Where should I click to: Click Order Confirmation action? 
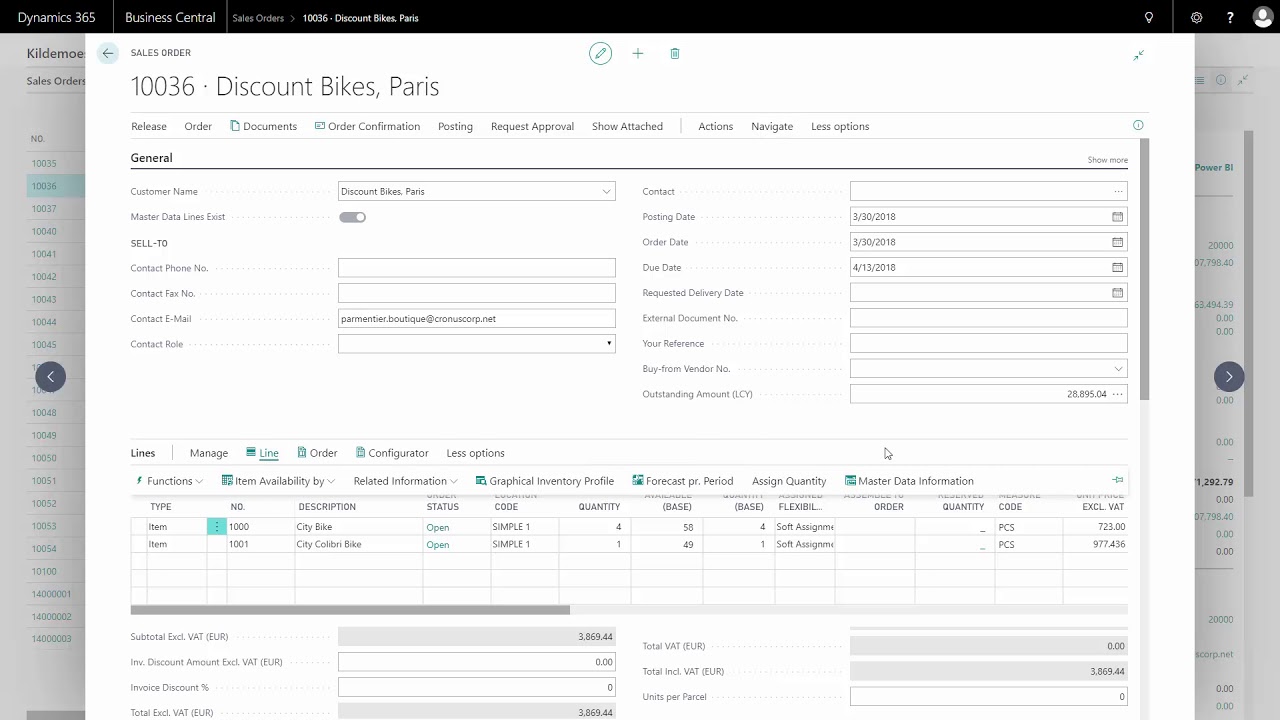pyautogui.click(x=367, y=126)
